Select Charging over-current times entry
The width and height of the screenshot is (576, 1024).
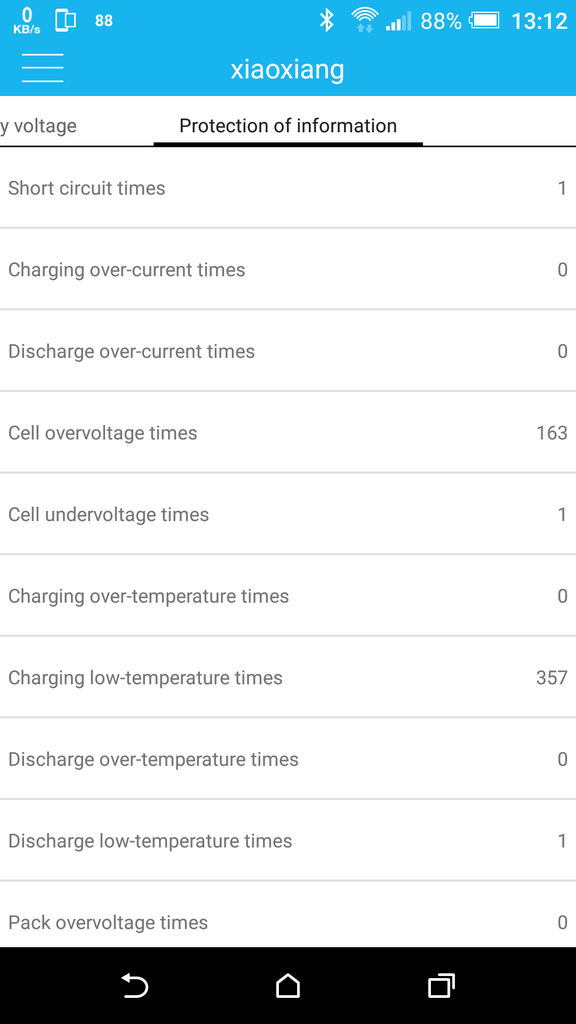coord(288,270)
